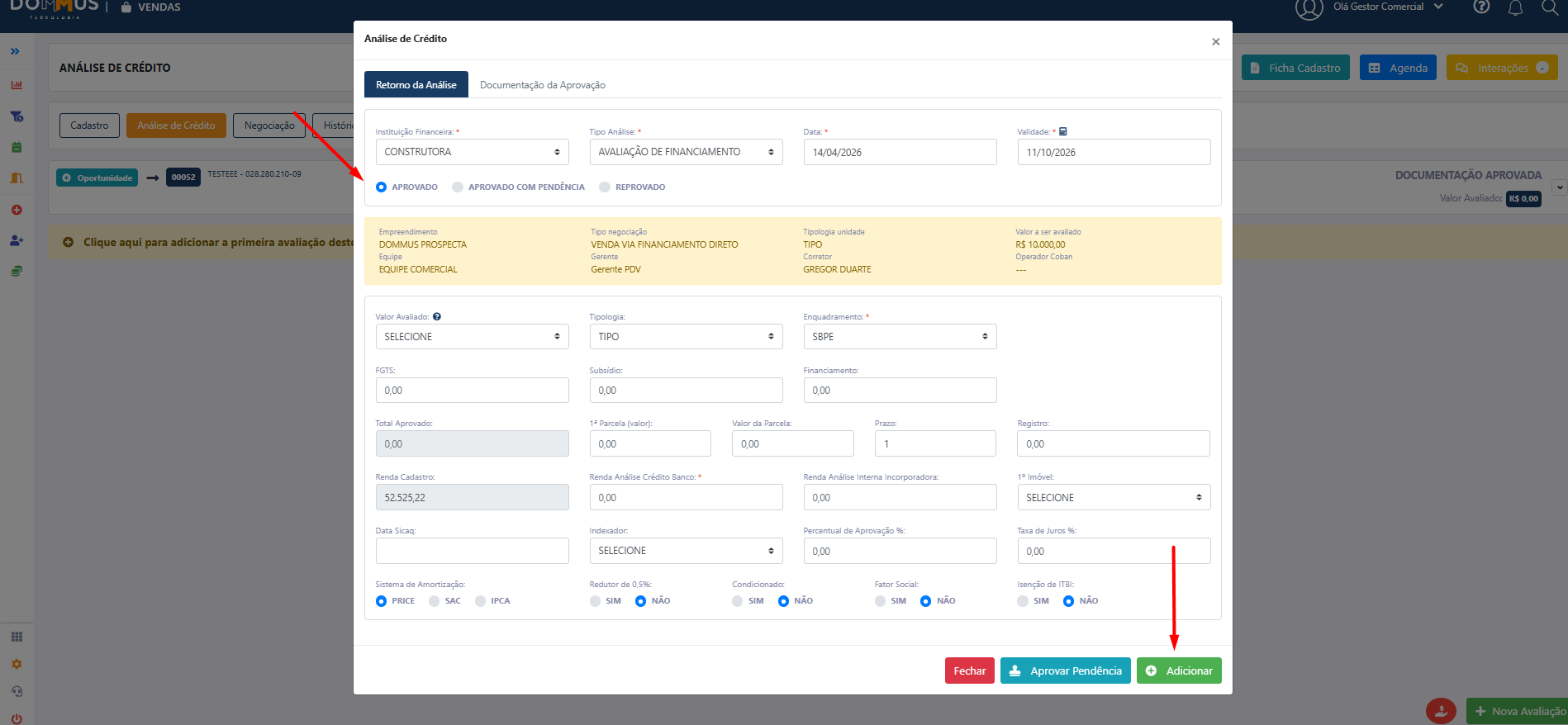This screenshot has height=725, width=1568.
Task: Click the info icon next to Valor Avaliado
Action: [437, 316]
